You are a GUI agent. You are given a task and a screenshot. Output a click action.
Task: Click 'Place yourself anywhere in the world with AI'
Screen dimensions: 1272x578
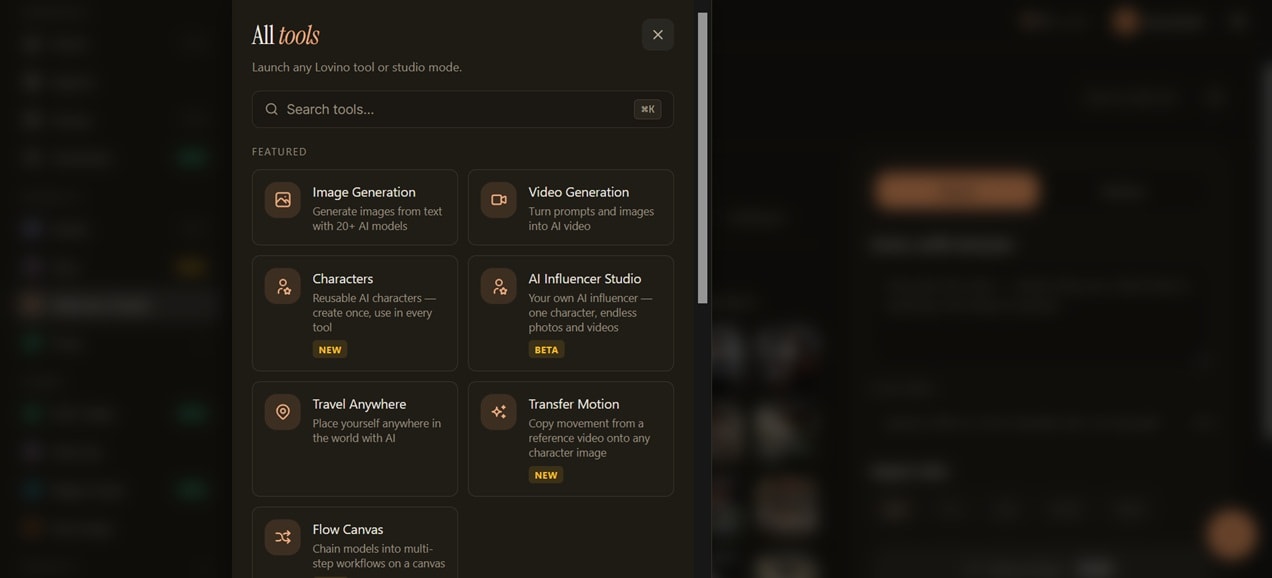pyautogui.click(x=376, y=431)
